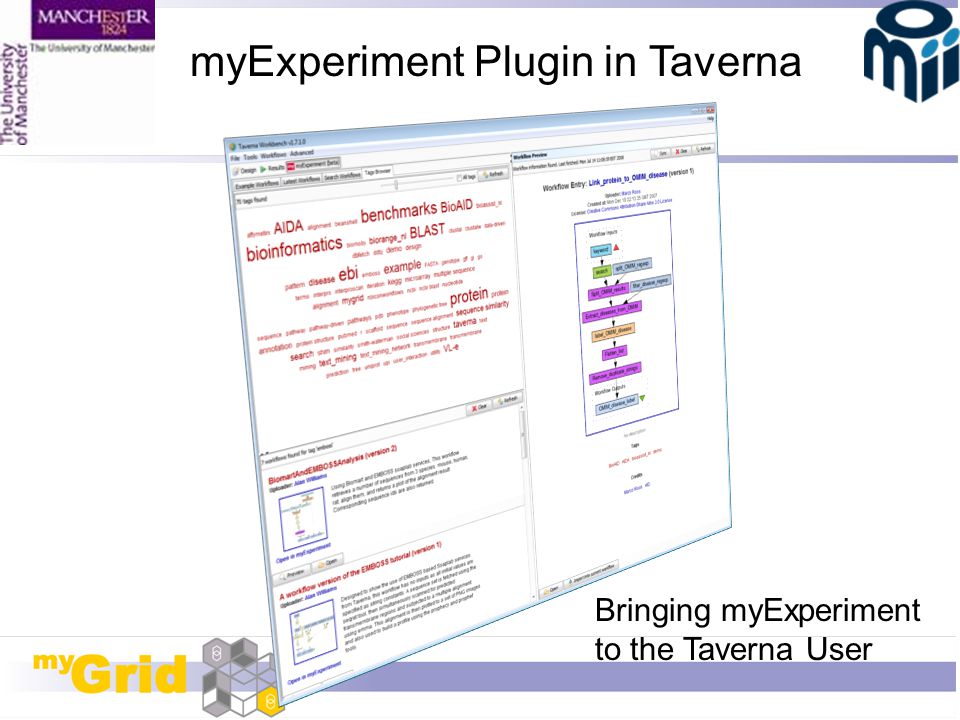Refresh the tag cloud
Viewport: 960px width, 720px height.
point(493,174)
